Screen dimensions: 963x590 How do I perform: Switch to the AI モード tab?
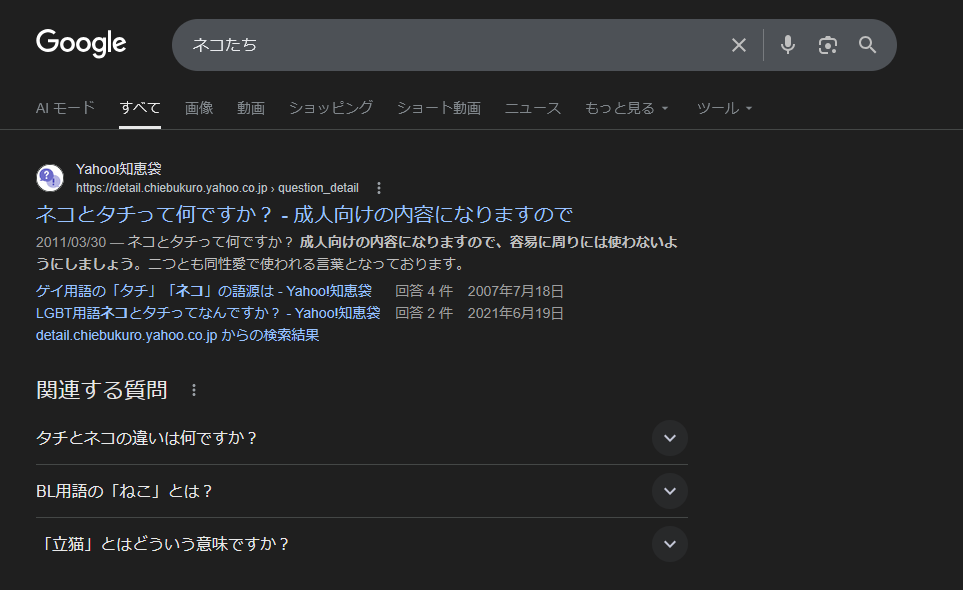(x=65, y=108)
